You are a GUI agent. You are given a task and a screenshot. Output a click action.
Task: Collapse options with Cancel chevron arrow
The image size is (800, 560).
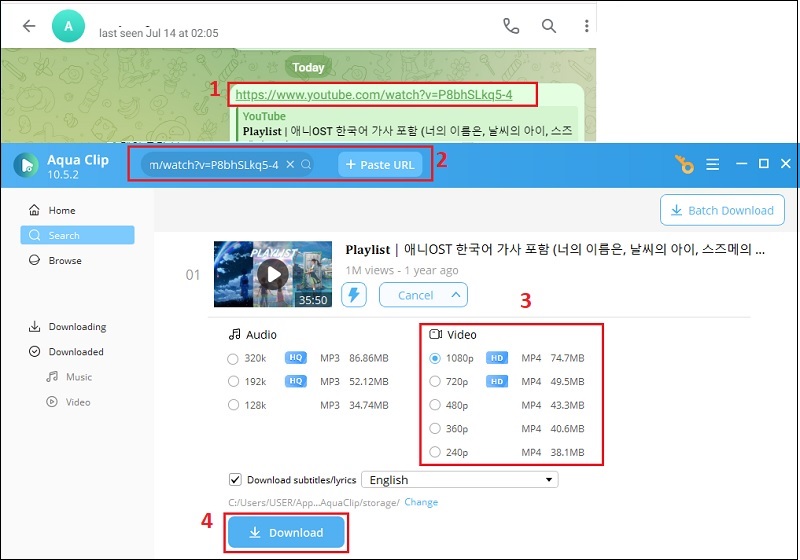[456, 295]
